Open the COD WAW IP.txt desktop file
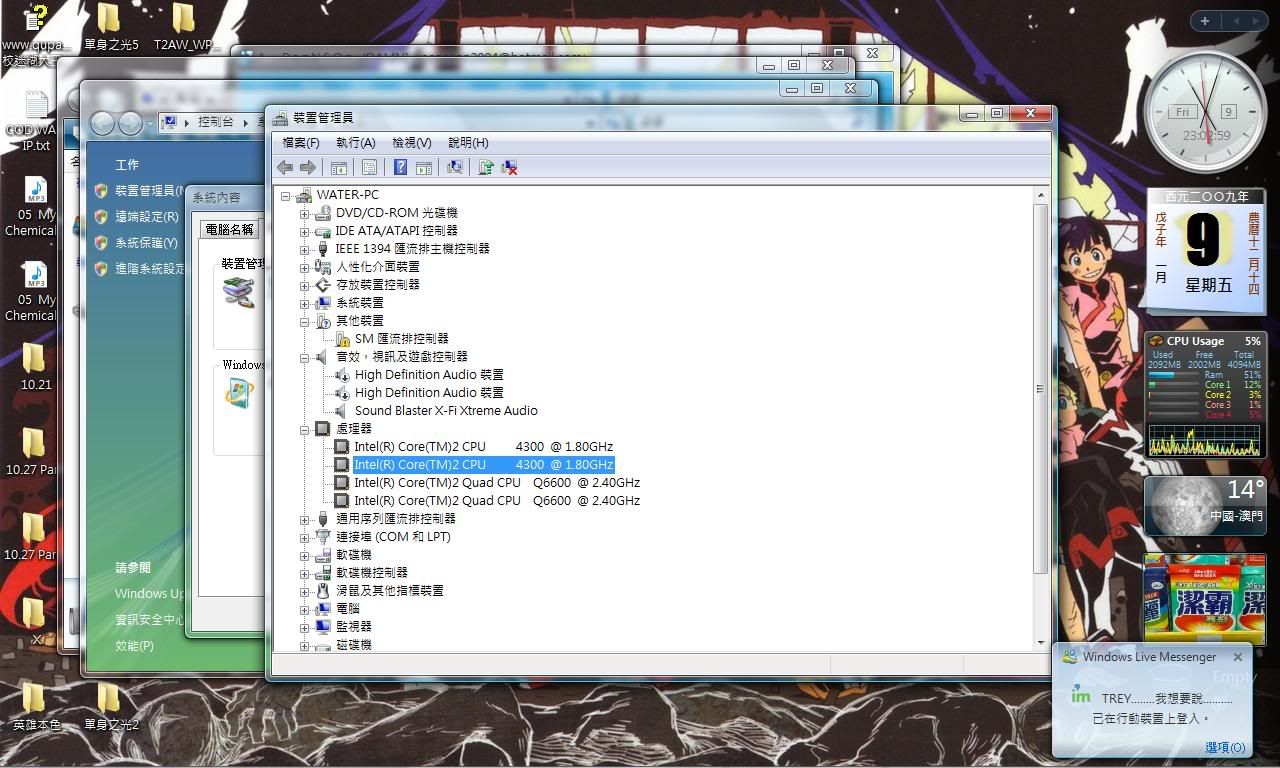 coord(34,122)
